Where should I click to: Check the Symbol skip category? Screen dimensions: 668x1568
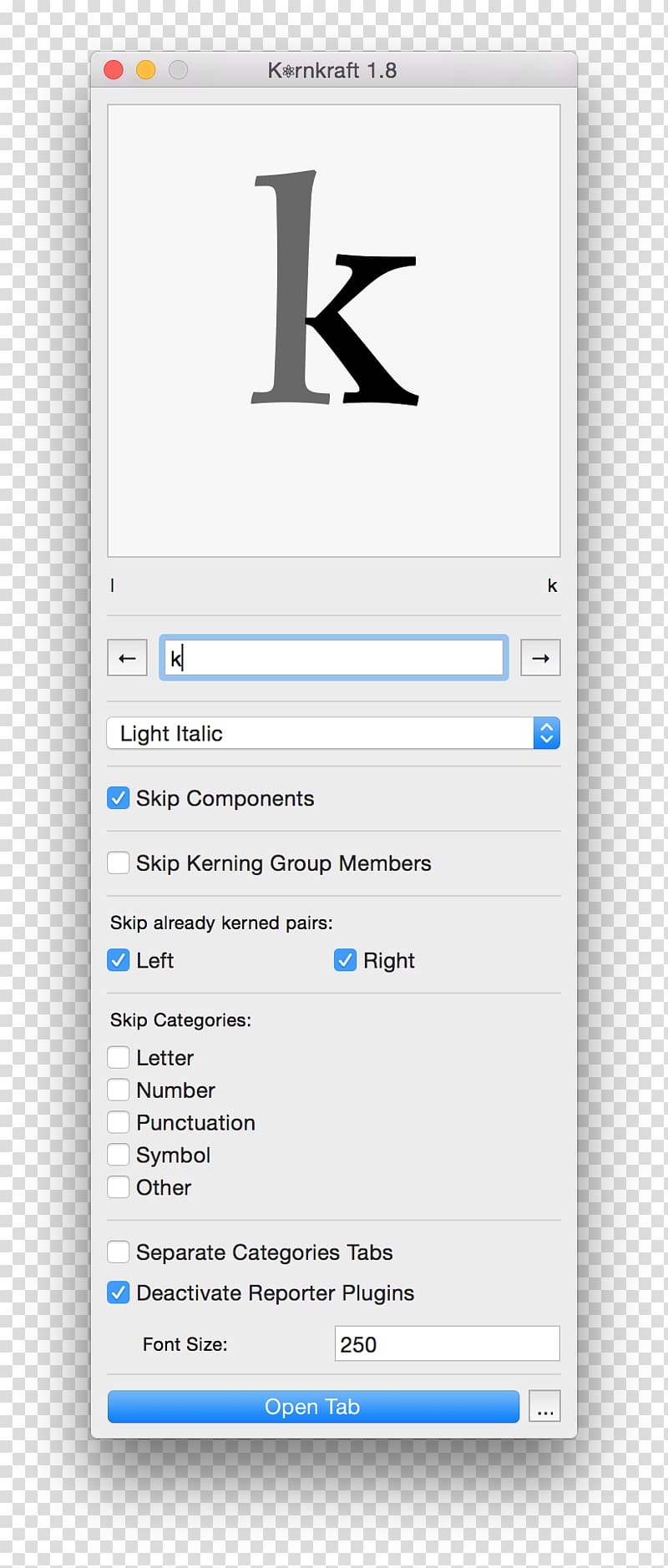pyautogui.click(x=119, y=1155)
